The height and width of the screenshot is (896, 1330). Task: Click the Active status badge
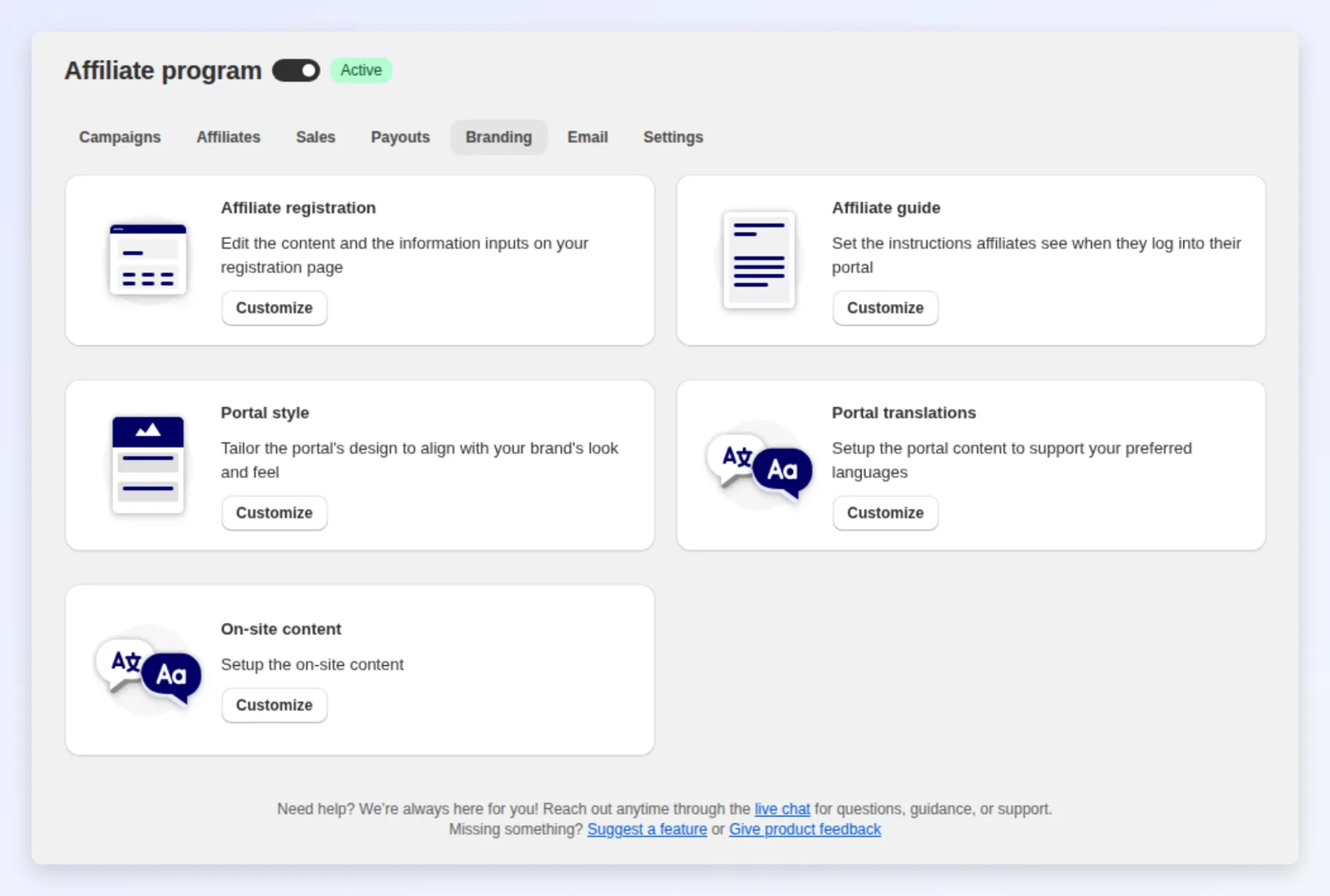(361, 70)
